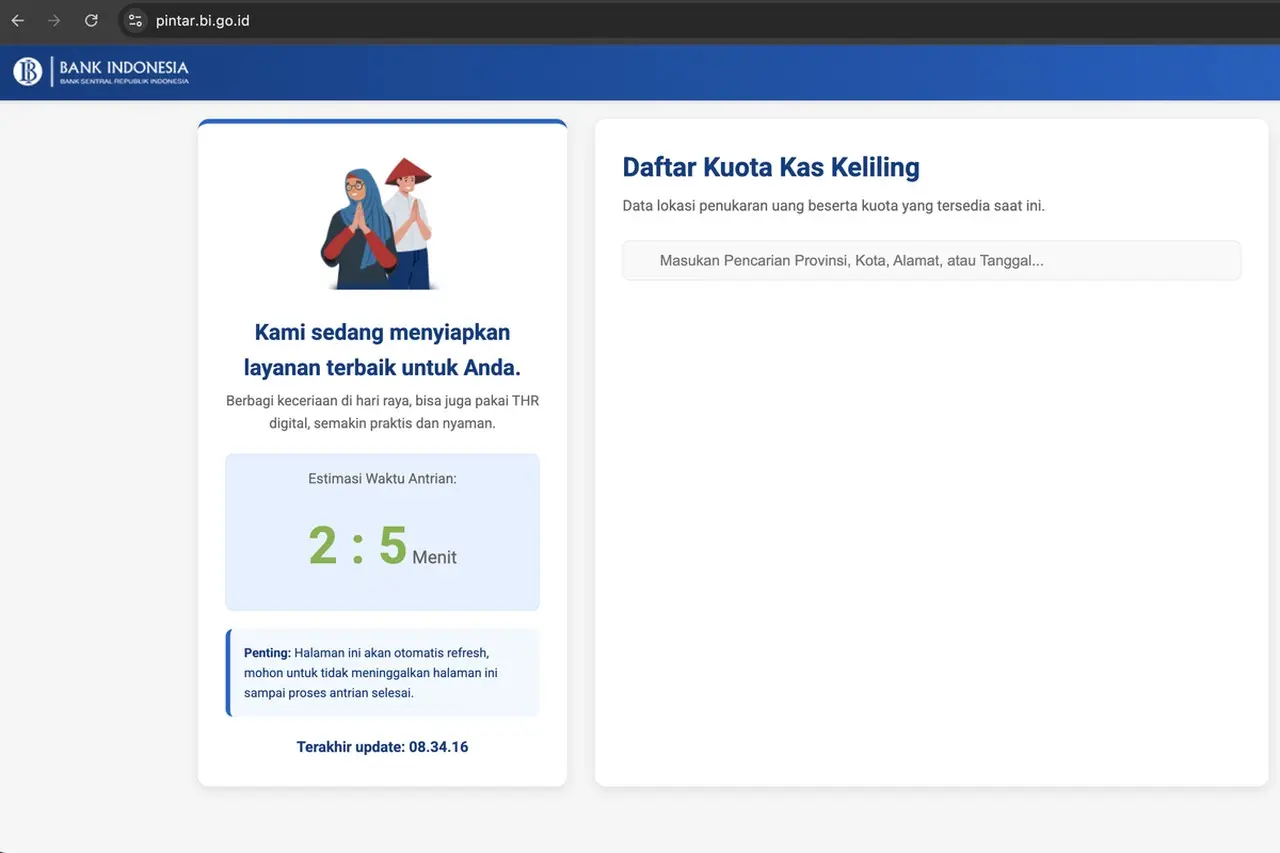Click the Kami sedang menyiapkan title
The image size is (1280, 853).
click(x=382, y=349)
